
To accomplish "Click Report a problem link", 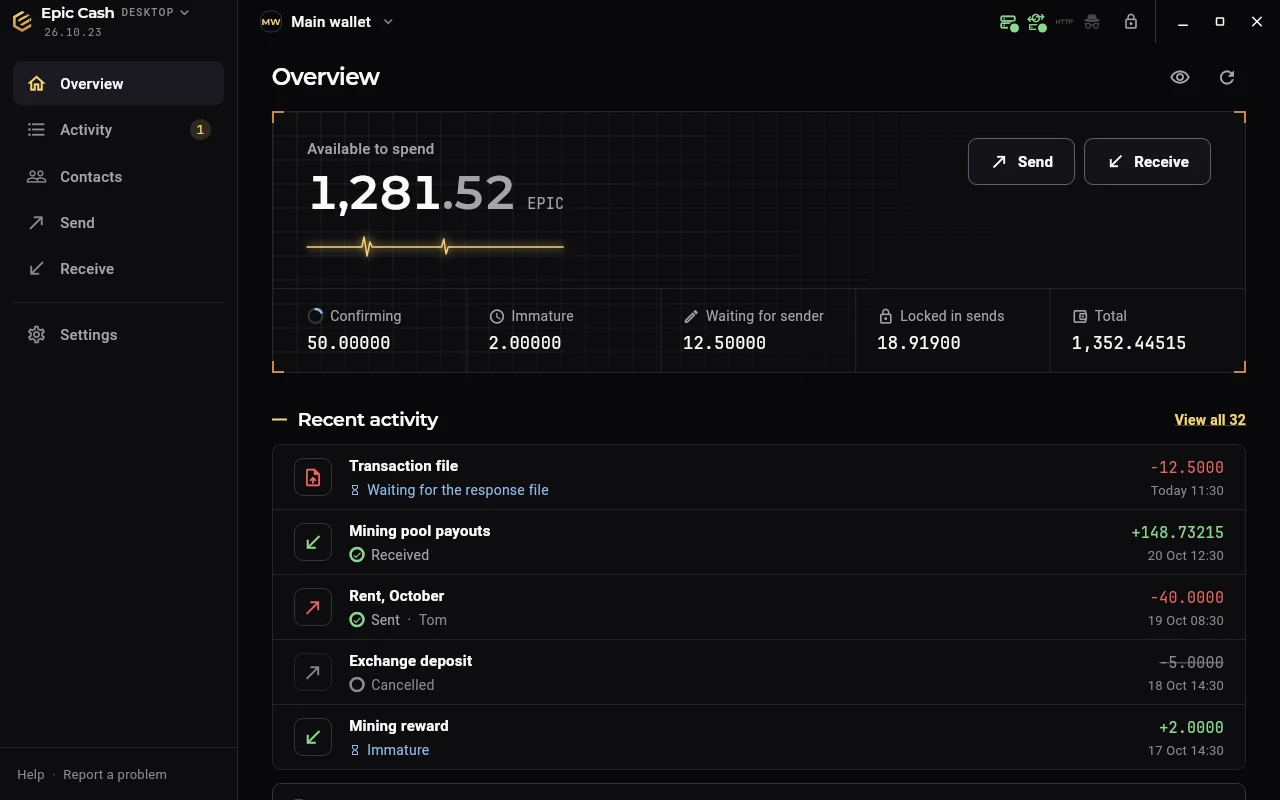I will pos(115,774).
